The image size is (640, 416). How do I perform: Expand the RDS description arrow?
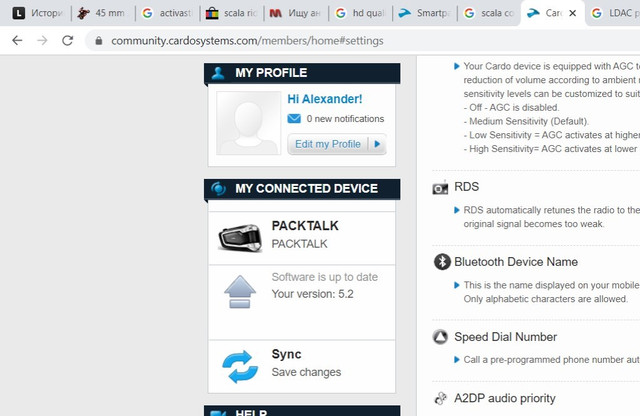click(457, 210)
